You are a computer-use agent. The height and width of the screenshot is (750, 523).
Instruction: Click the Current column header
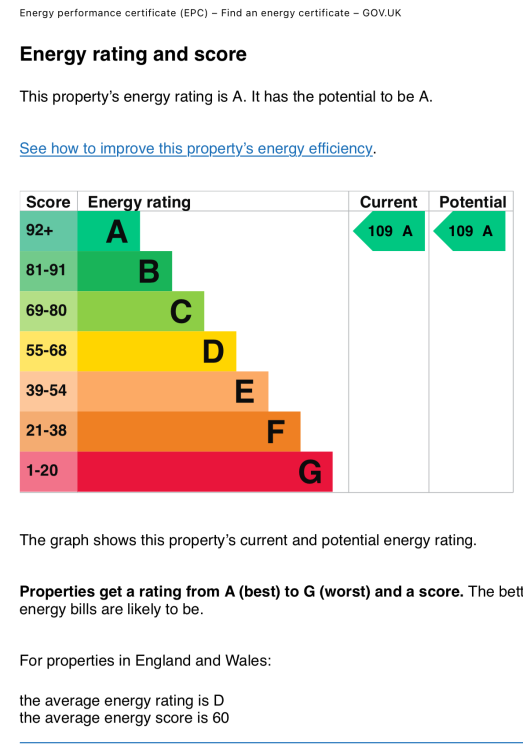[x=389, y=202]
